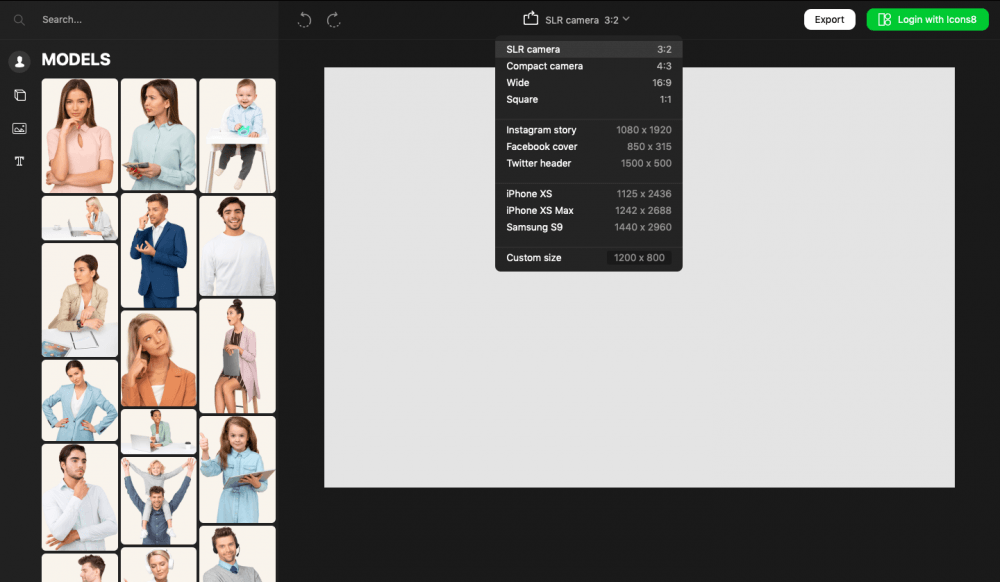Click the redo arrow icon
The width and height of the screenshot is (1000, 582).
pyautogui.click(x=334, y=20)
